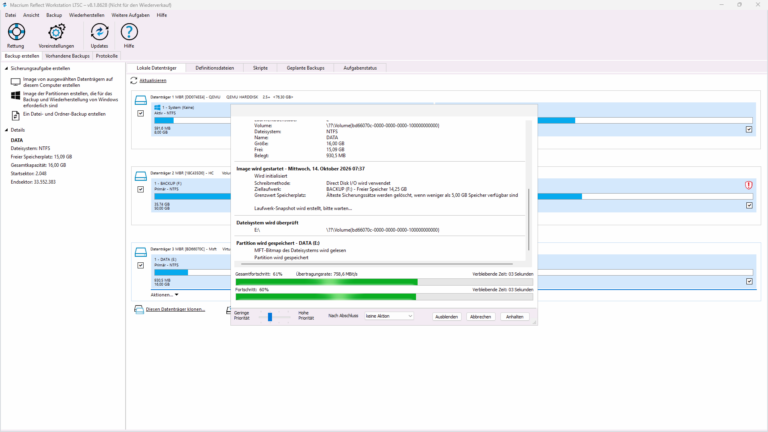
Task: Click 'Gesamtkapazität: 16,00 GB' in Details
Action: pos(38,165)
